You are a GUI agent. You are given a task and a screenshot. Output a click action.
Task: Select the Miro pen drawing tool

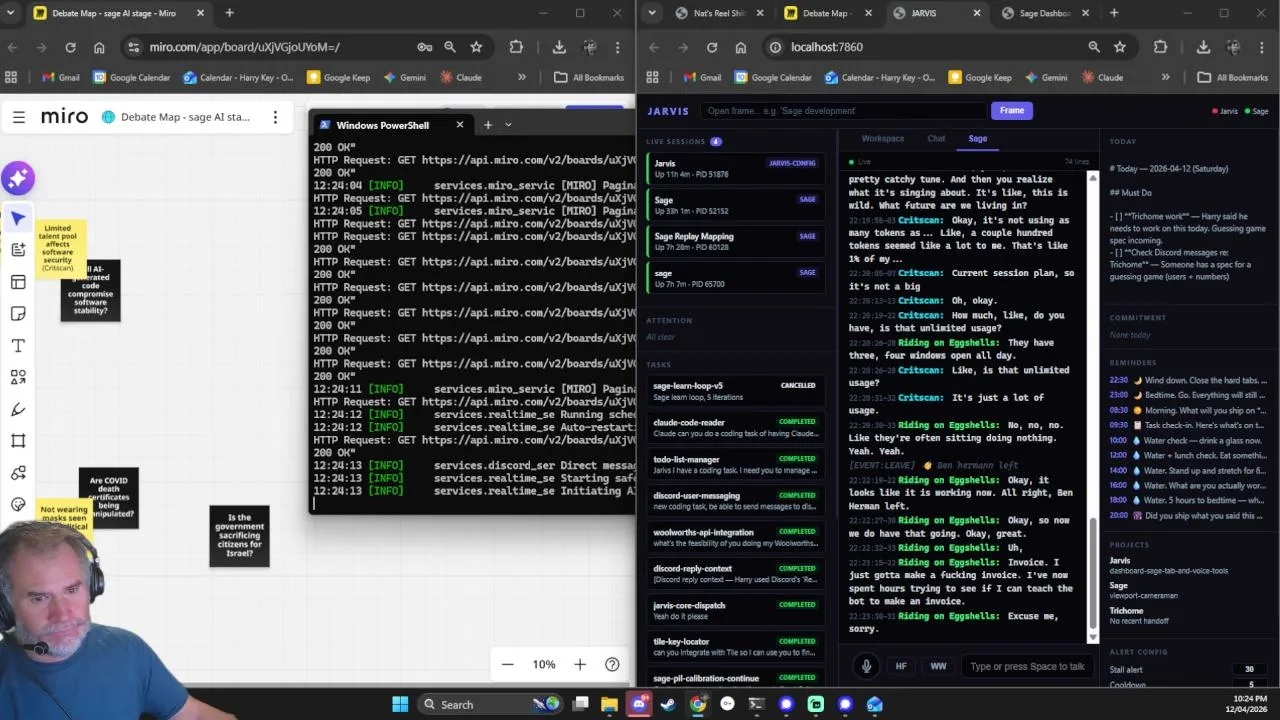18,409
